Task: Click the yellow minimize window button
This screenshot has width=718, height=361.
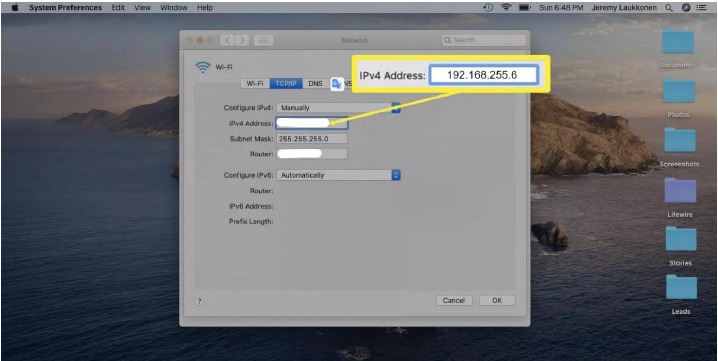Action: 200,40
